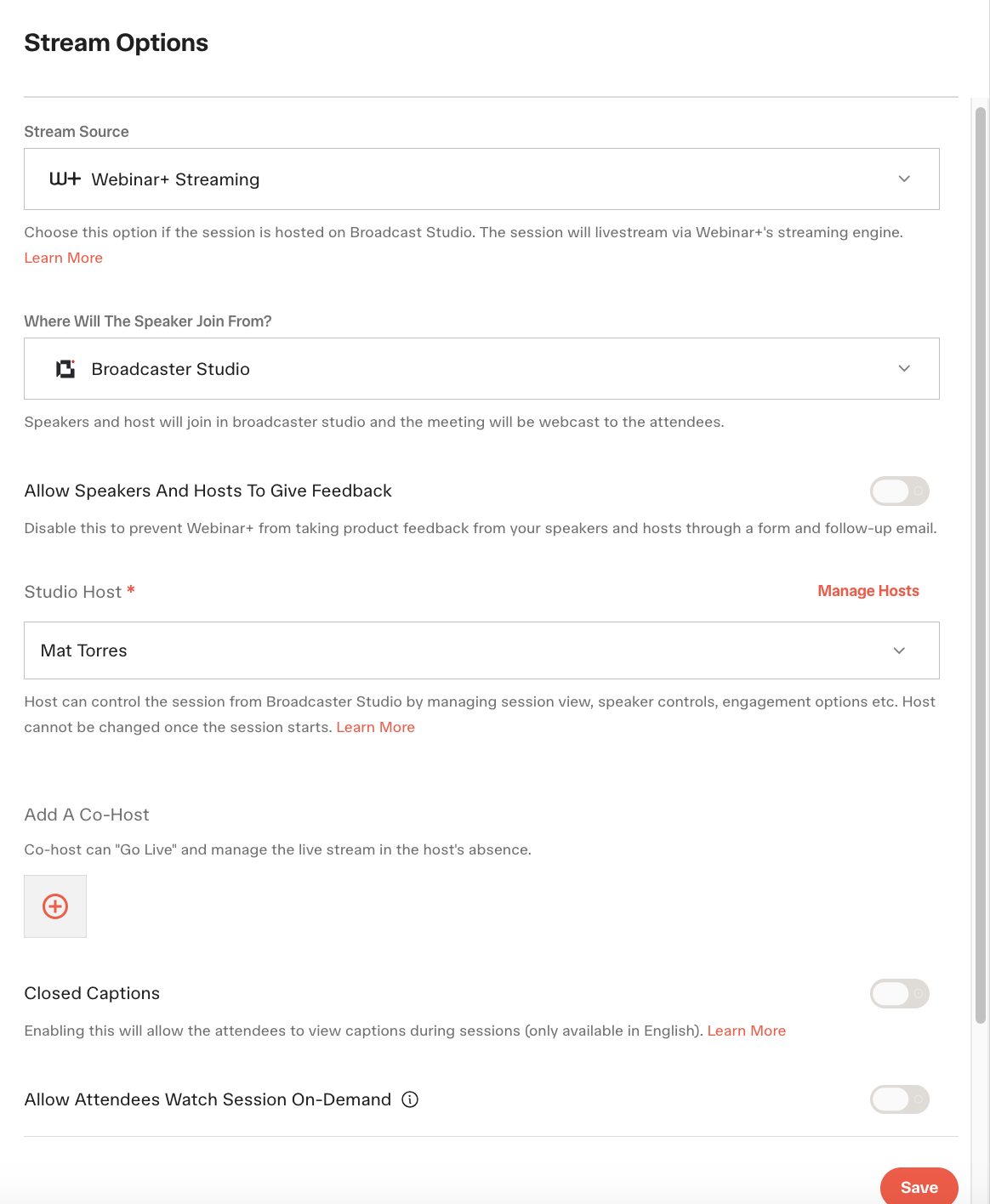This screenshot has height=1204, width=990.
Task: Toggle Allow Attendees Watch Session On-Demand
Action: [899, 1099]
